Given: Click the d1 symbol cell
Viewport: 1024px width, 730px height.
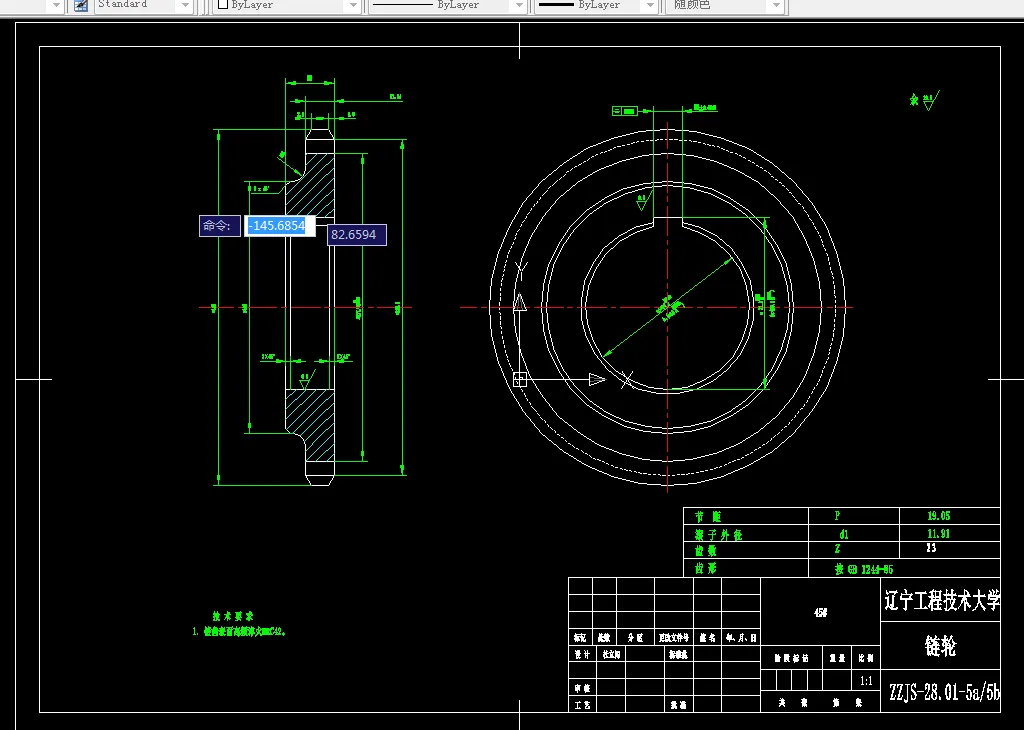Looking at the screenshot, I should [844, 534].
